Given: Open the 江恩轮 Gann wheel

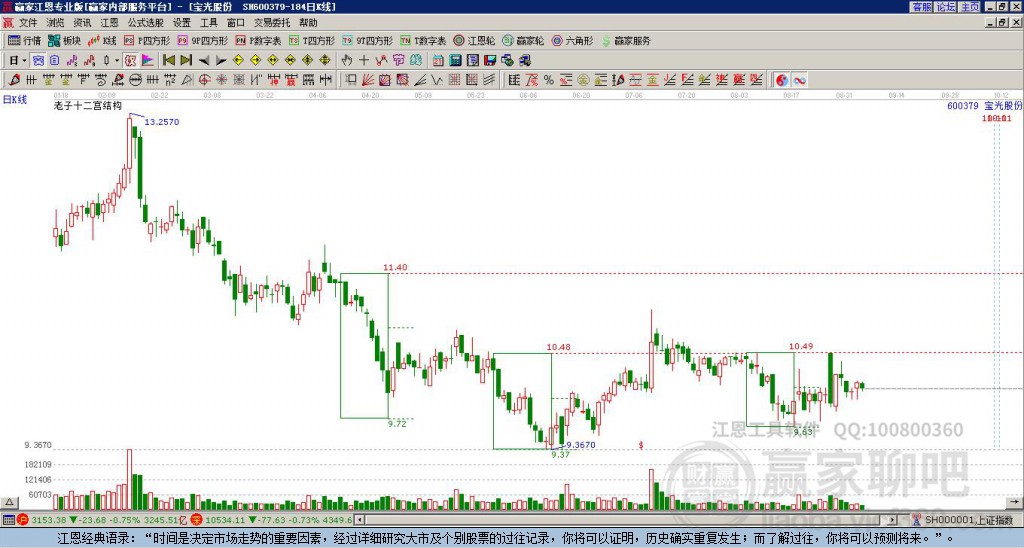Looking at the screenshot, I should pos(475,40).
